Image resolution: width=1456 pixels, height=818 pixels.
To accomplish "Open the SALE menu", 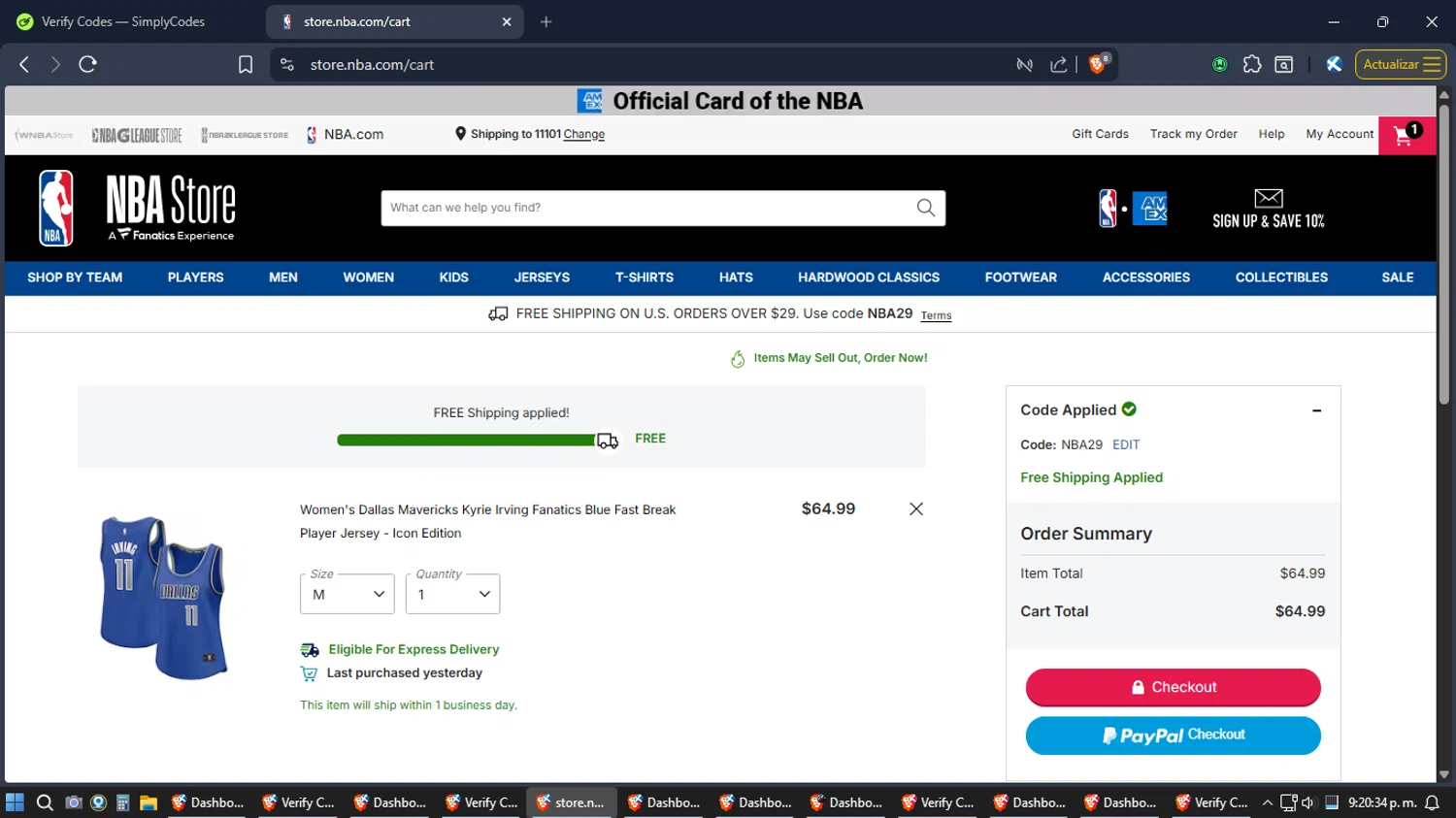I will [x=1397, y=278].
